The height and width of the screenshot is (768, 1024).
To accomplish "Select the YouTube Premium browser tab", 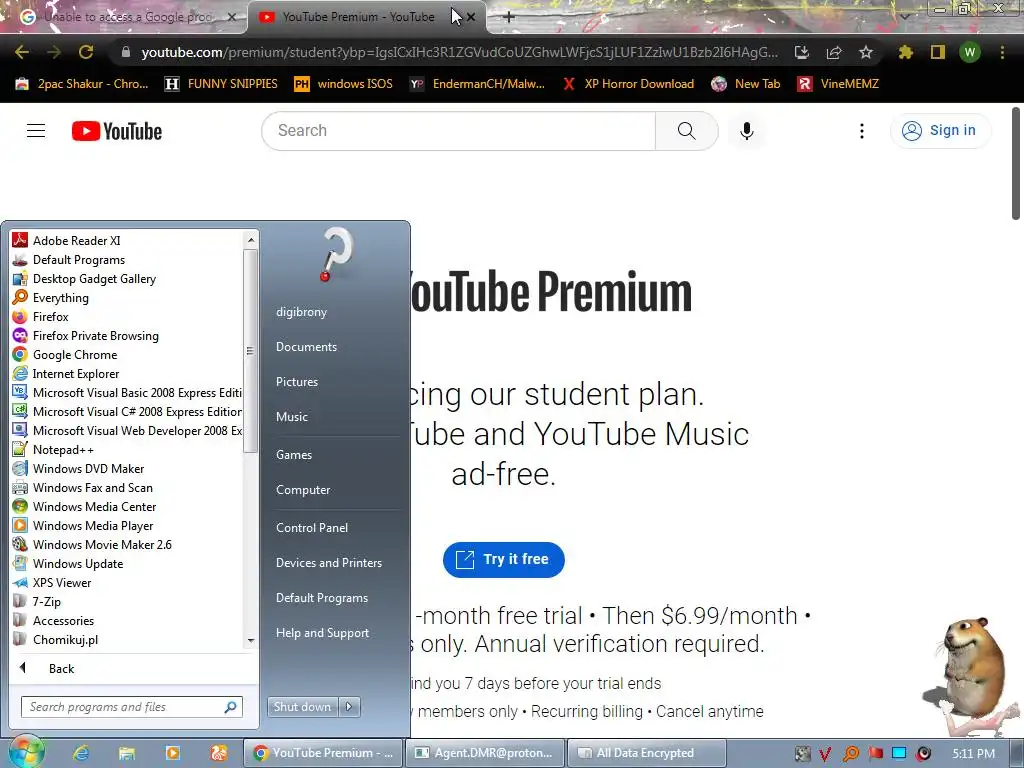I will click(x=356, y=17).
